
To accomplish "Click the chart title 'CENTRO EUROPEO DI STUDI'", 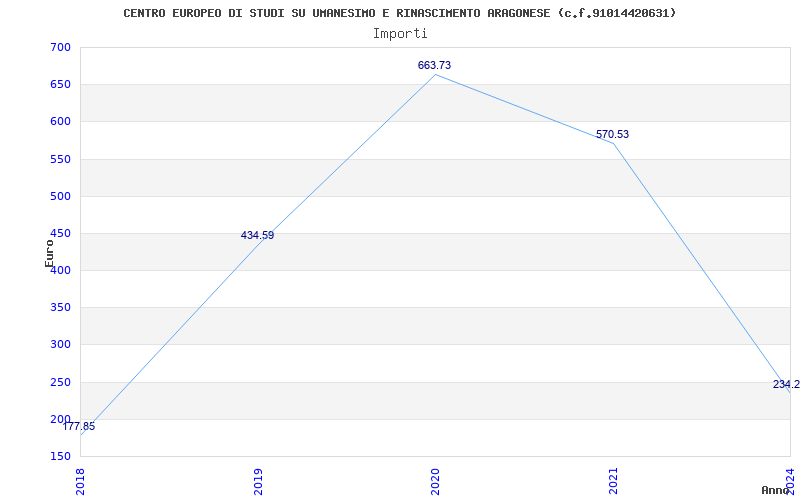I will [x=399, y=13].
